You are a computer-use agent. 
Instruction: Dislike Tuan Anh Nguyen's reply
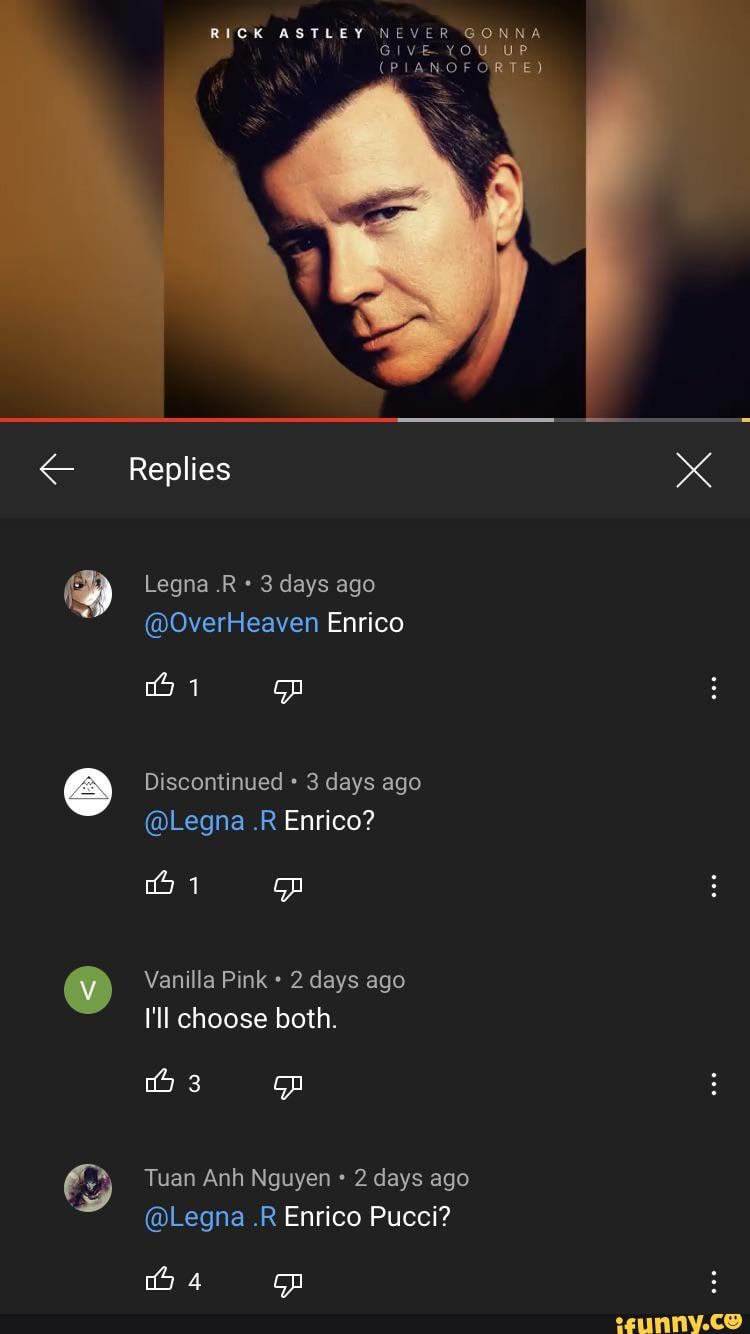point(287,1282)
